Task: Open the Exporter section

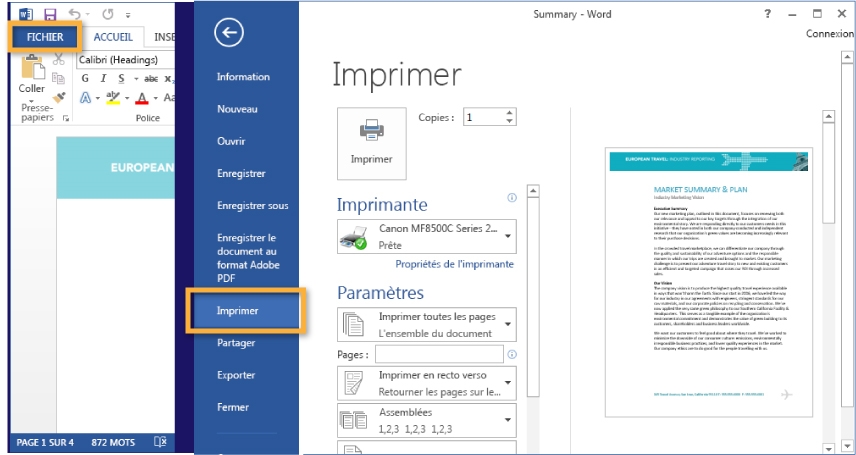Action: point(236,375)
